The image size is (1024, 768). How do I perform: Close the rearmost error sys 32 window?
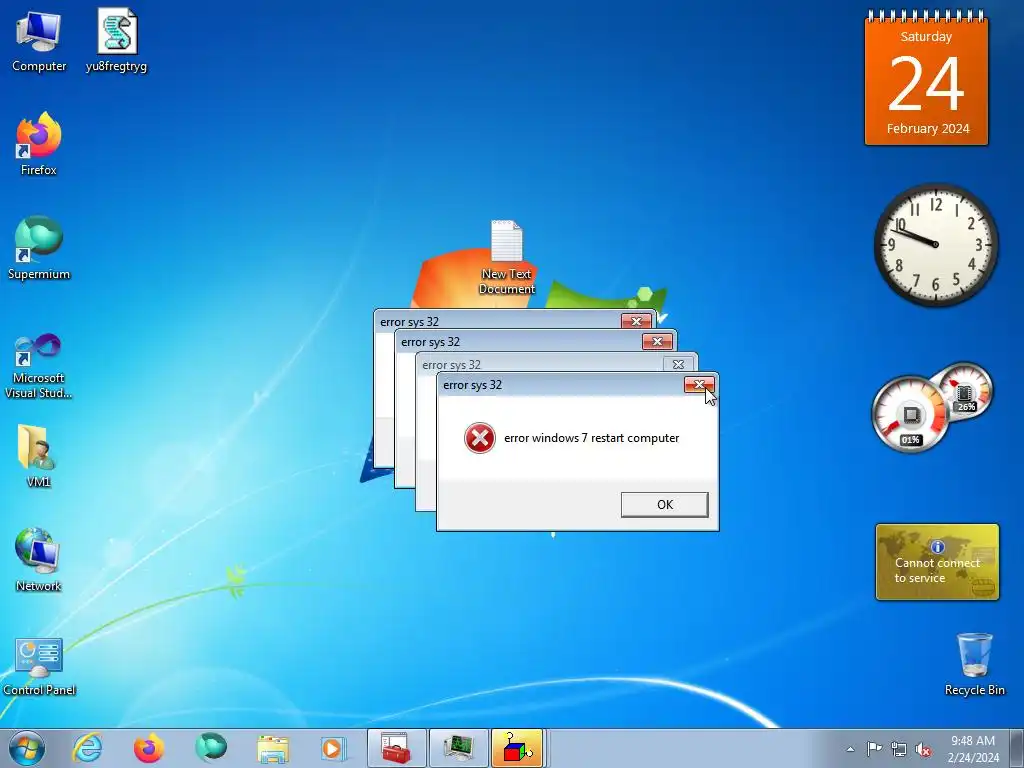(x=636, y=321)
